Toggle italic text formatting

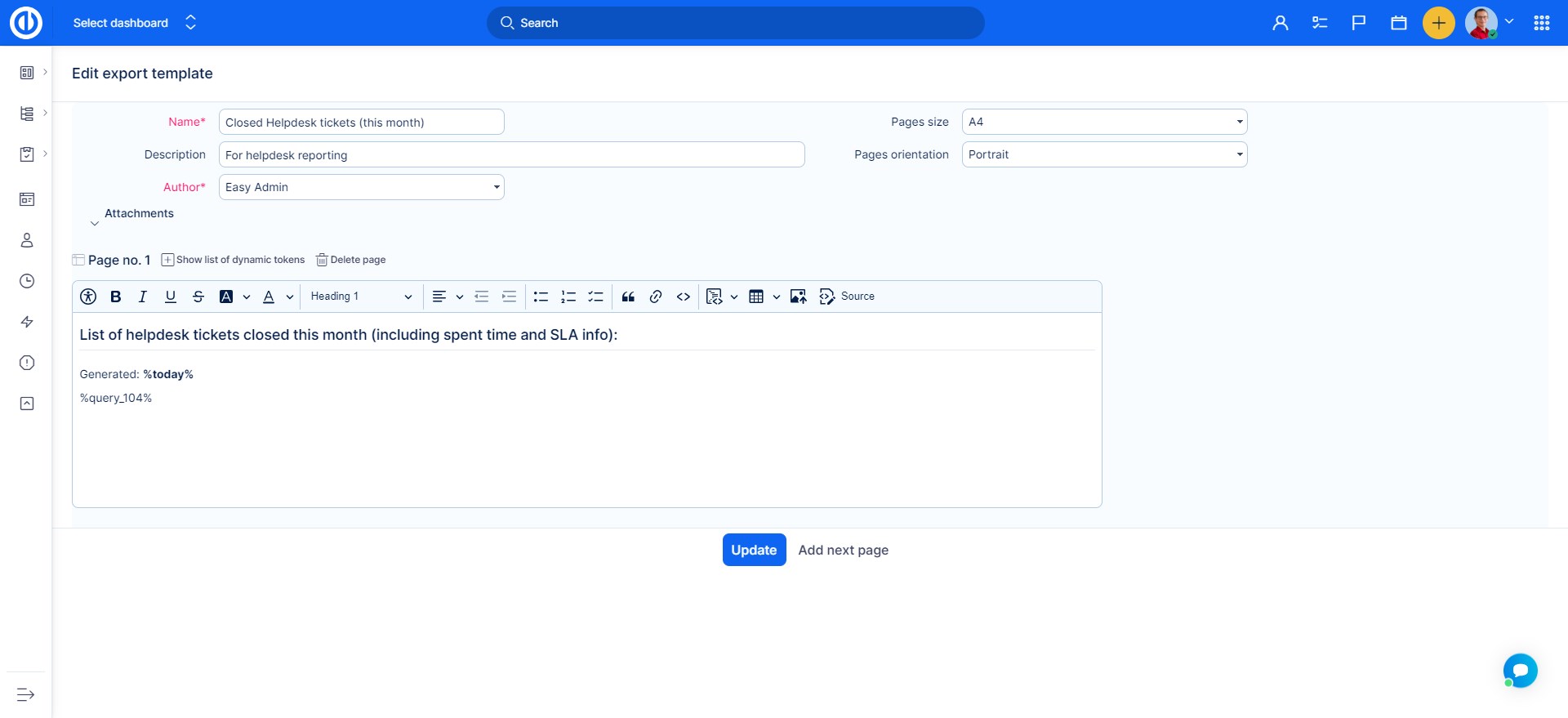tap(143, 297)
